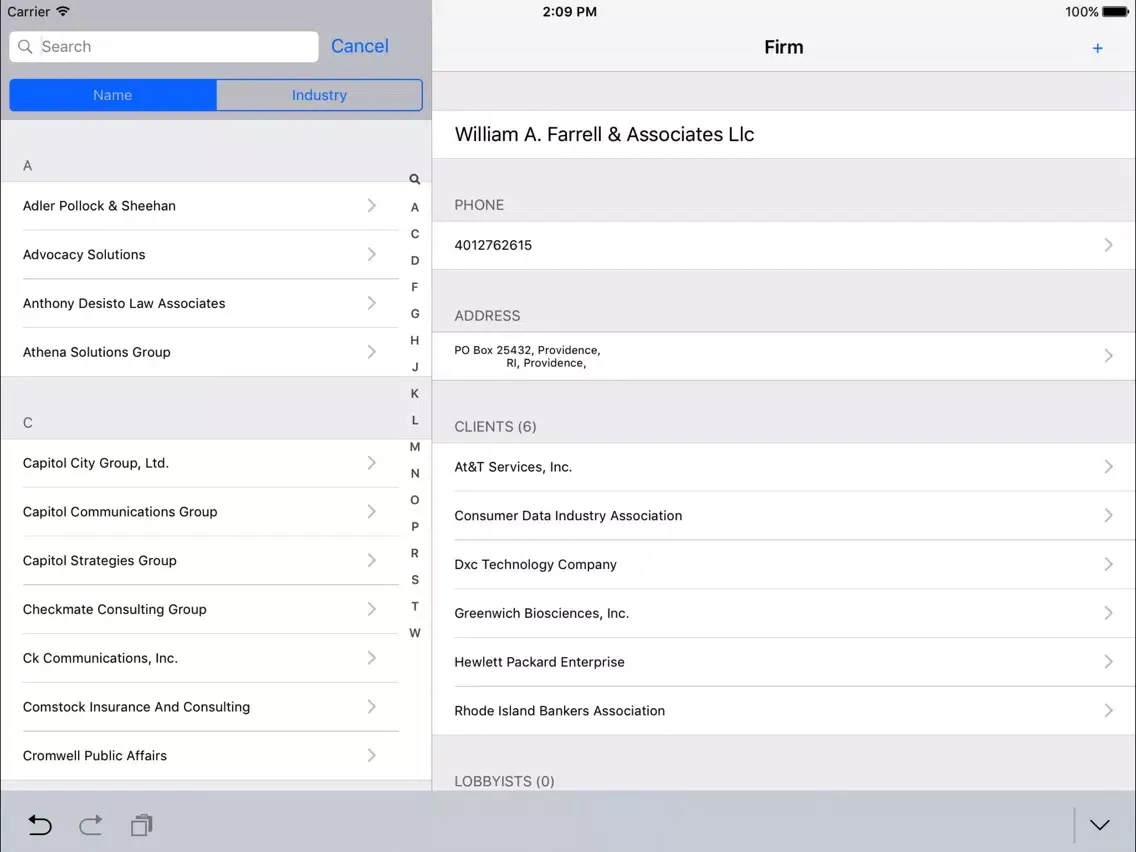Cancel the search
Screen dimensions: 1136x852
[x=359, y=46]
